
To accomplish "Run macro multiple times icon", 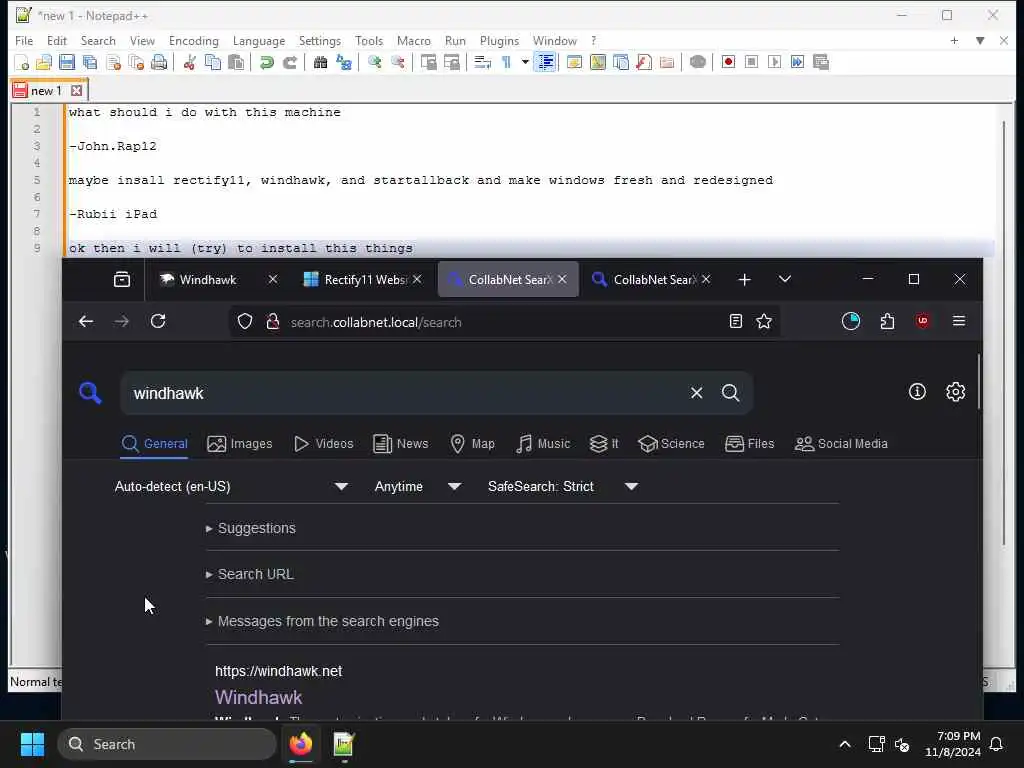I will 797,62.
